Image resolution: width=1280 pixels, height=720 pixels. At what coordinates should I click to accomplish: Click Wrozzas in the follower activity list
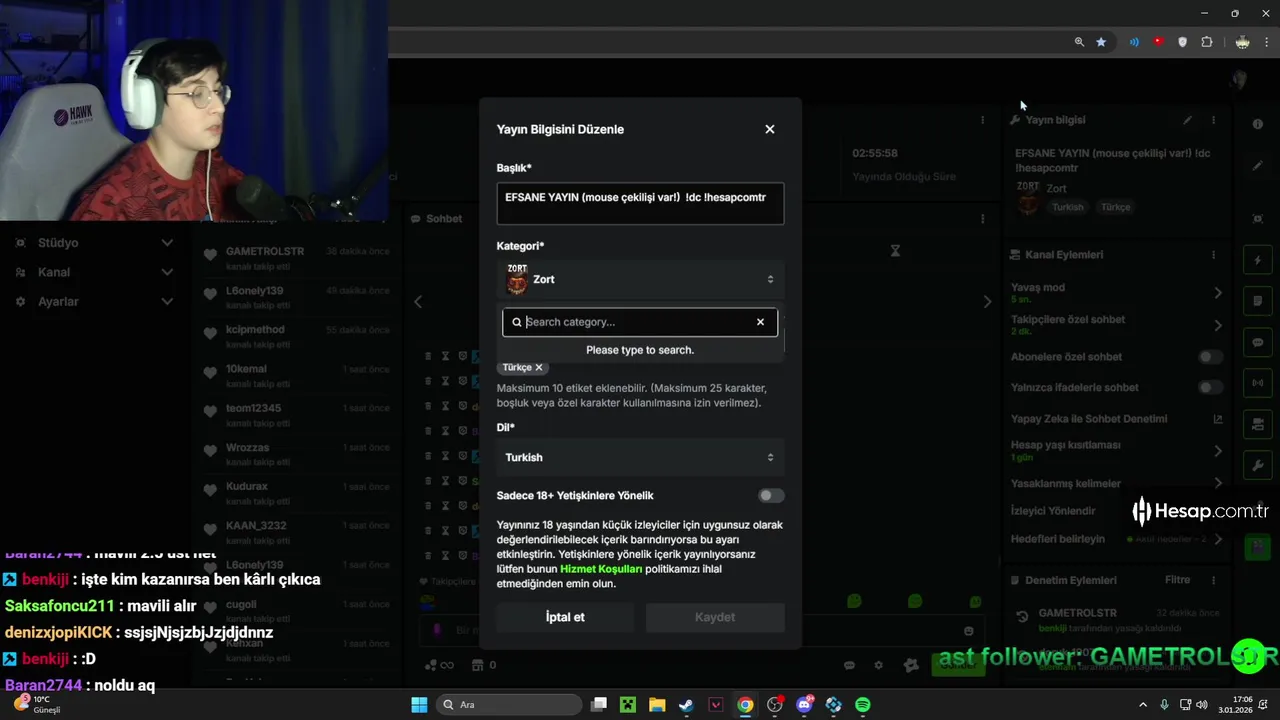tap(247, 447)
